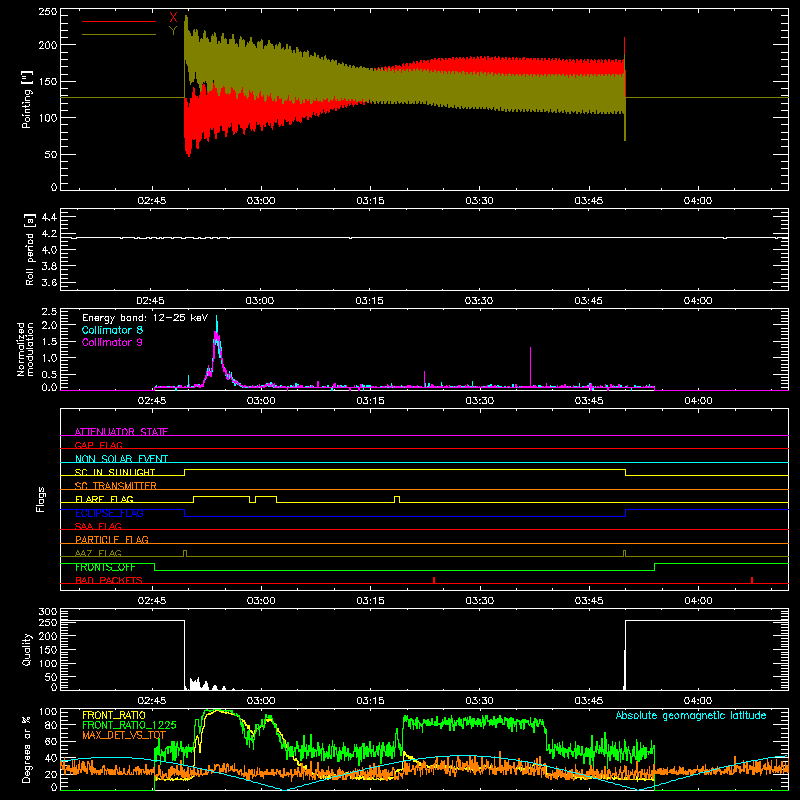Click the olive Y legend line
The image size is (800, 800).
coord(119,35)
